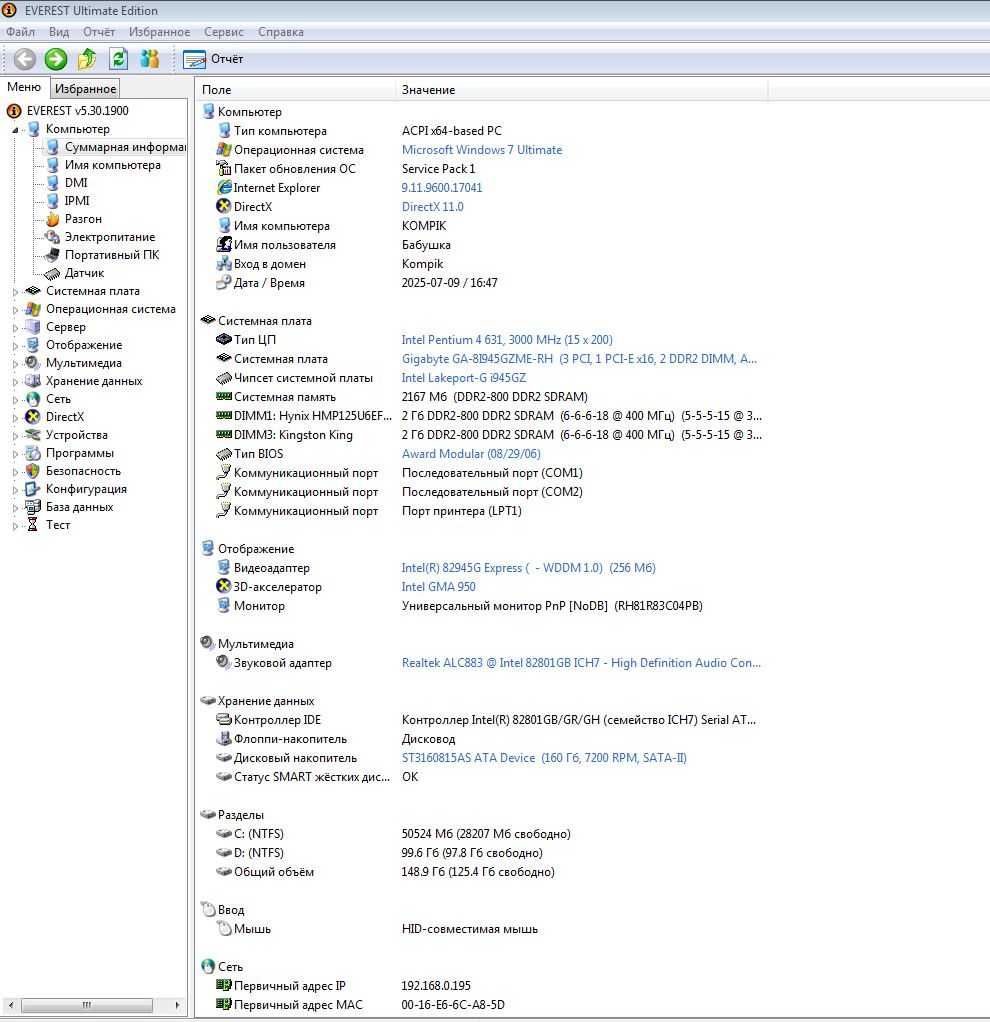Open the Realtek ALC883 audio adapter link
990x1022 pixels.
coord(581,663)
